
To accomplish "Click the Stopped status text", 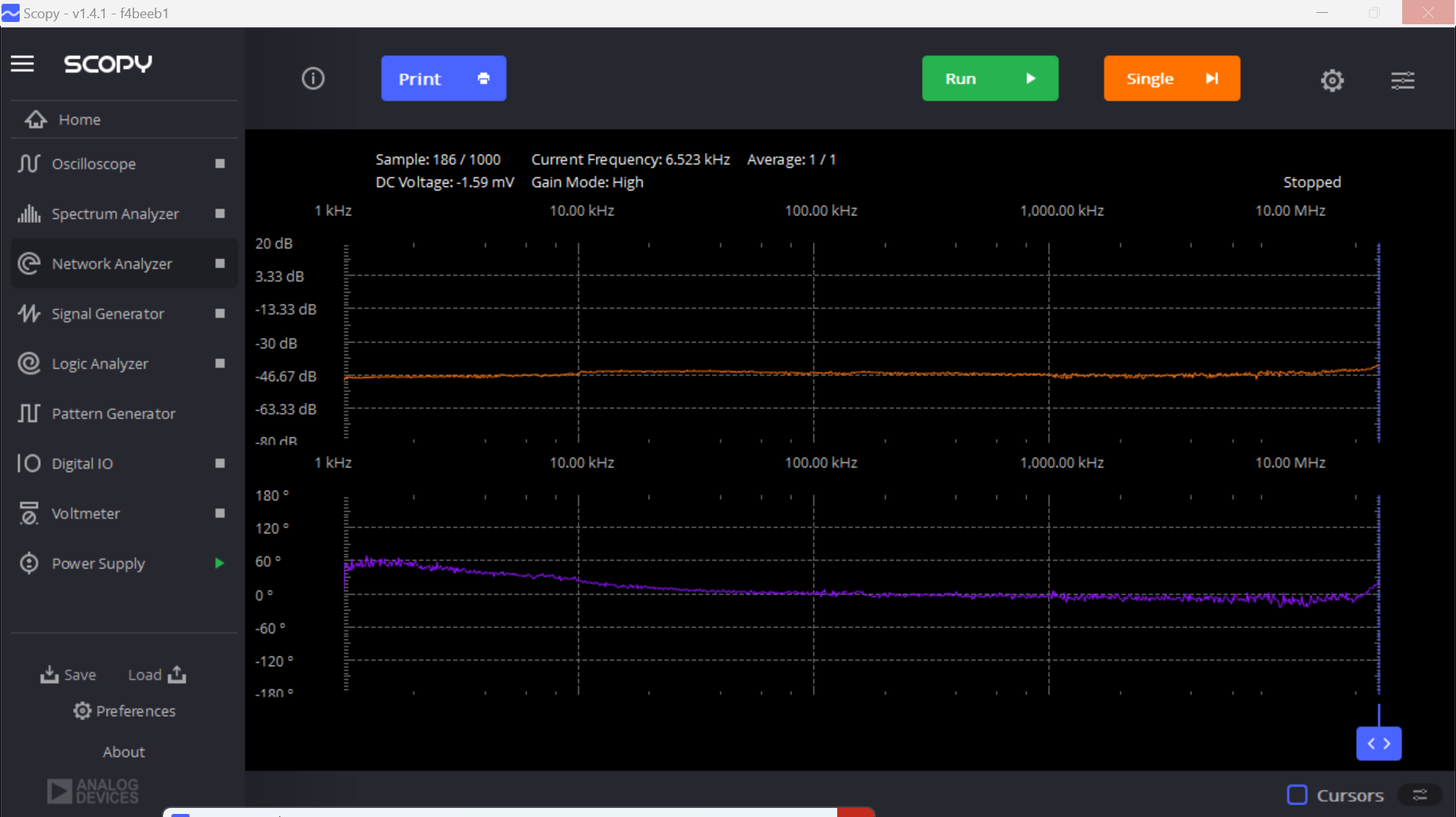I will [x=1312, y=182].
